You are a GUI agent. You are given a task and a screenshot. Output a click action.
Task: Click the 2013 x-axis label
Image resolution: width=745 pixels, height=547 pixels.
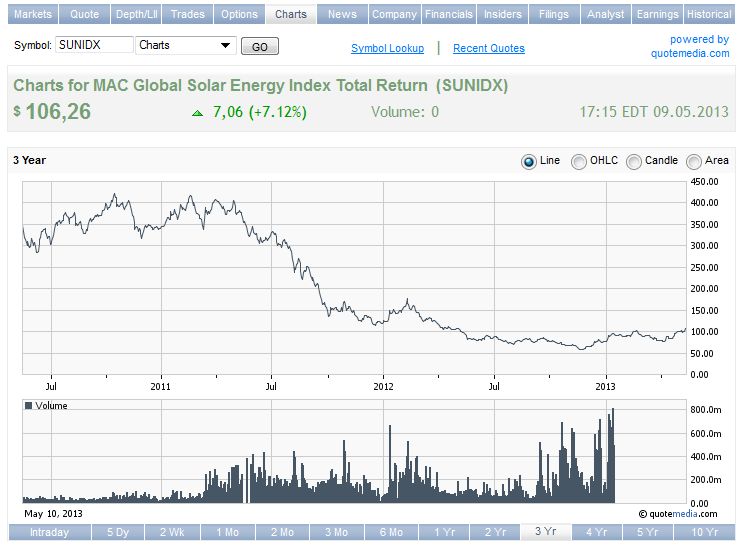605,386
